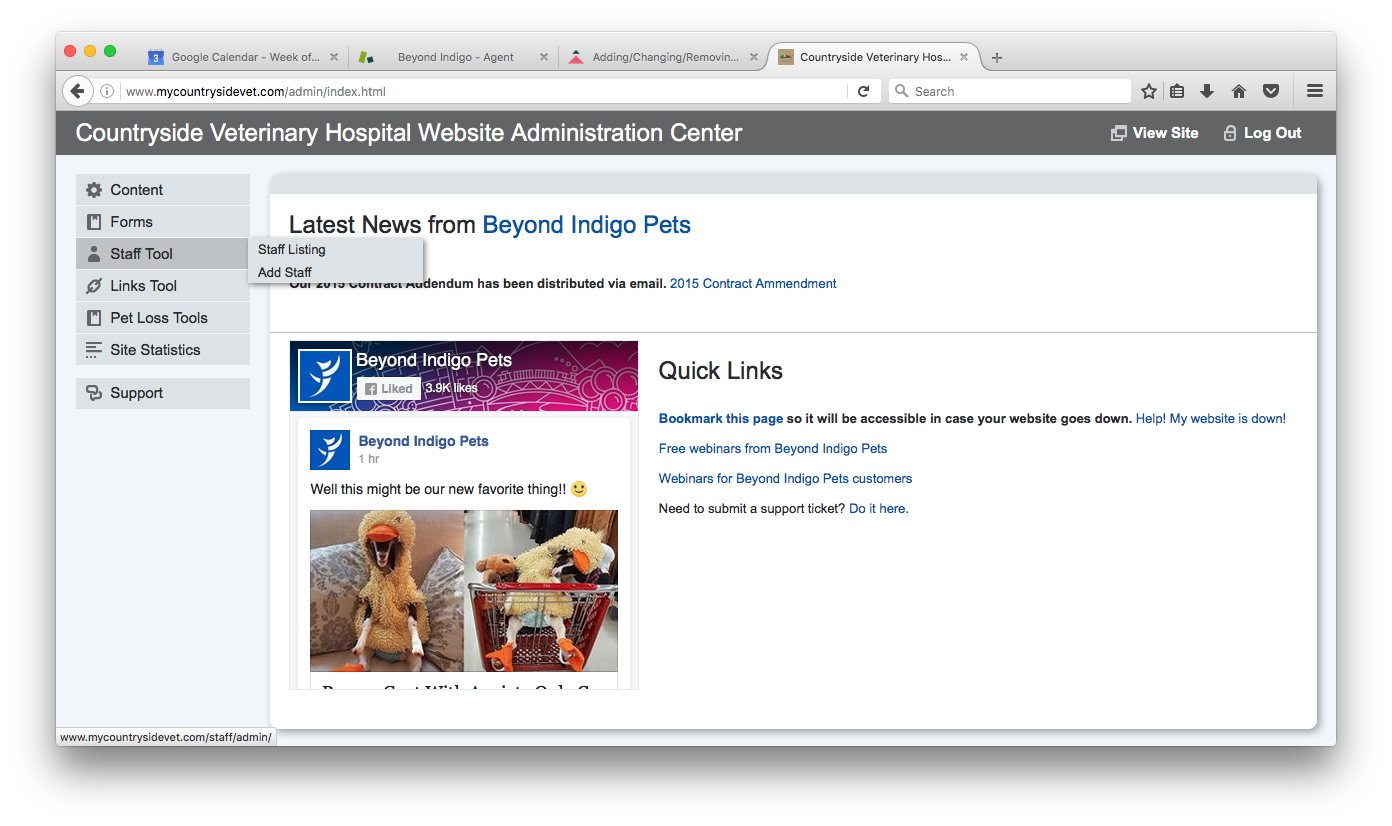Click the Pet Loss Tools icon

(94, 318)
